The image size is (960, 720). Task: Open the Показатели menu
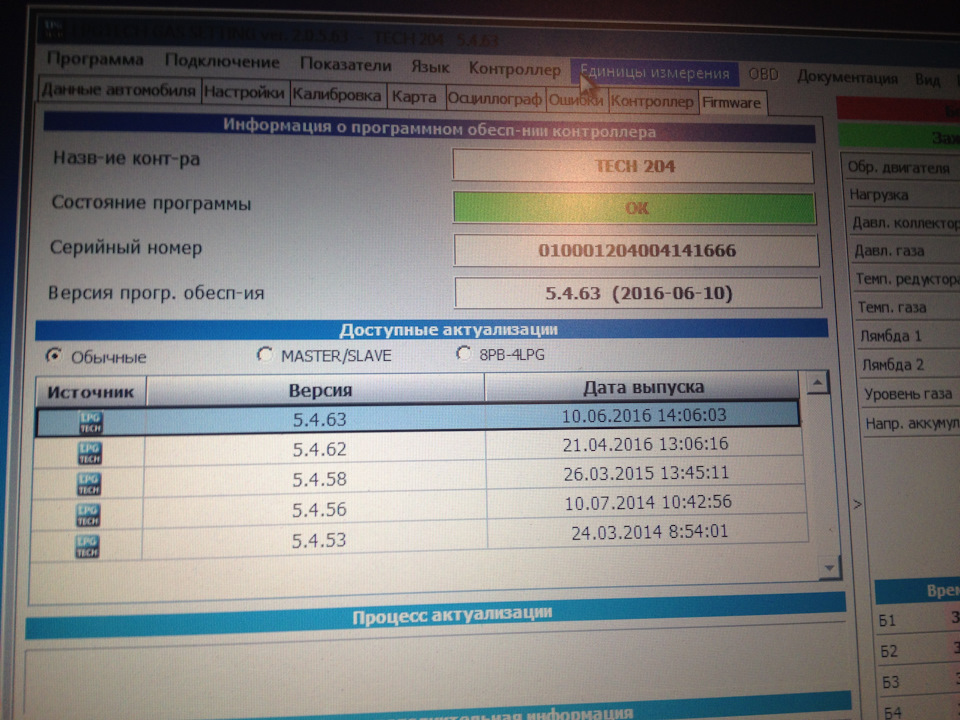(345, 64)
